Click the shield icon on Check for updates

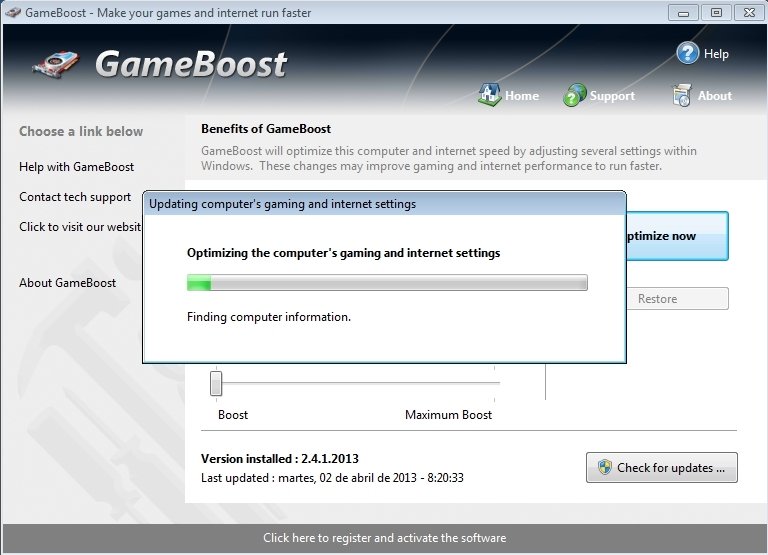[605, 467]
